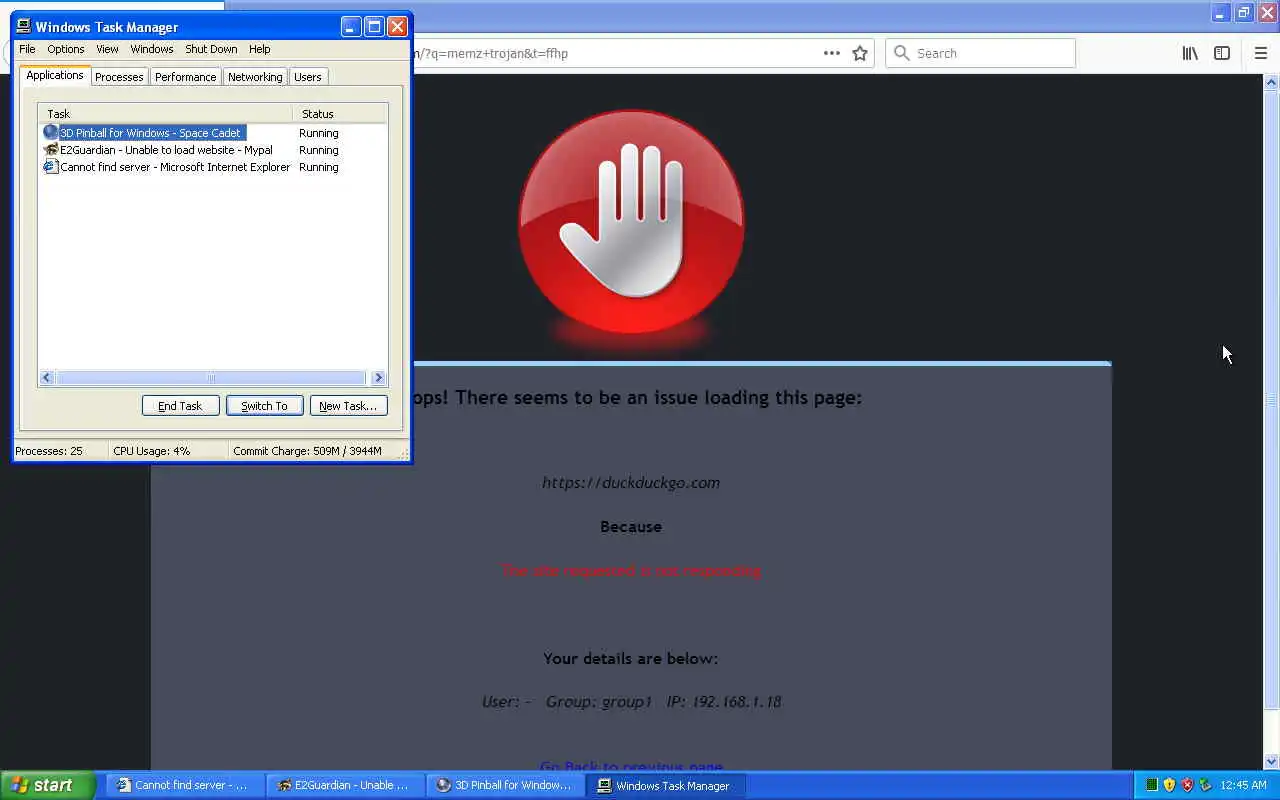Switch to 3D Pinball taskbar button

505,785
